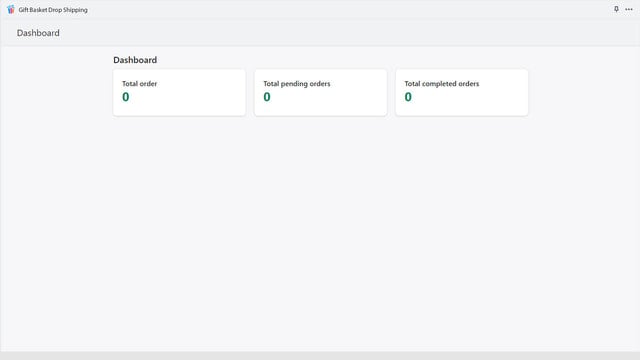Screen dimensions: 640x360
Task: Click the bold Dashboard page heading
Action: (135, 60)
